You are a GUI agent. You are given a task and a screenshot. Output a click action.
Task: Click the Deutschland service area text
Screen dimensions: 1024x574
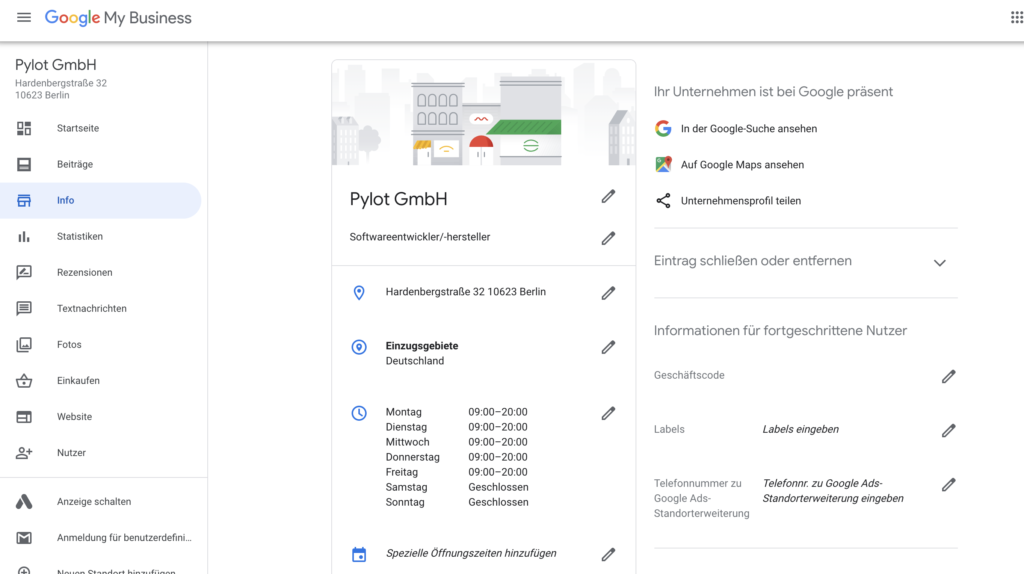tap(415, 361)
